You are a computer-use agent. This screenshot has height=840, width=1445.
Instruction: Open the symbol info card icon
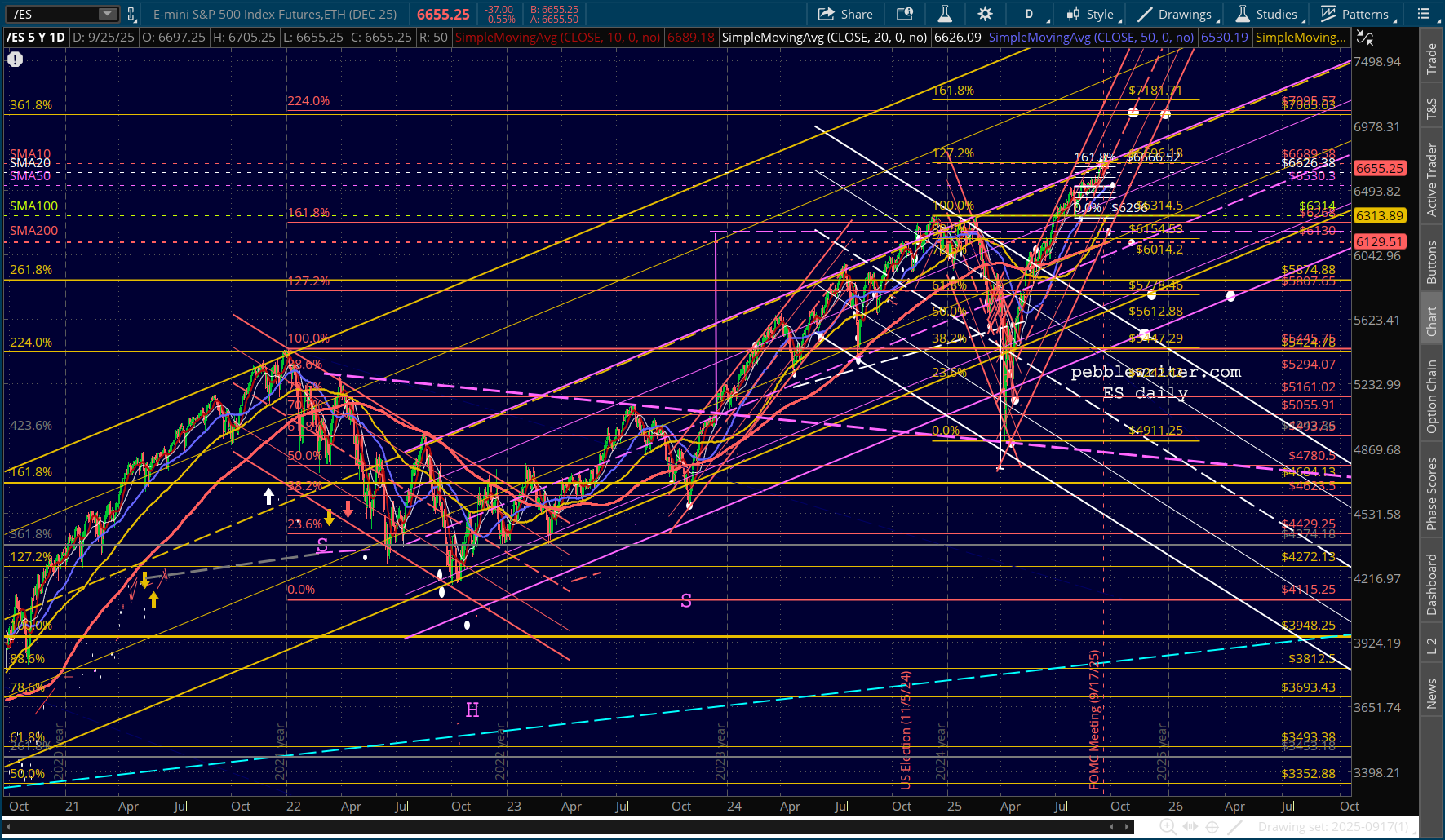coord(904,14)
